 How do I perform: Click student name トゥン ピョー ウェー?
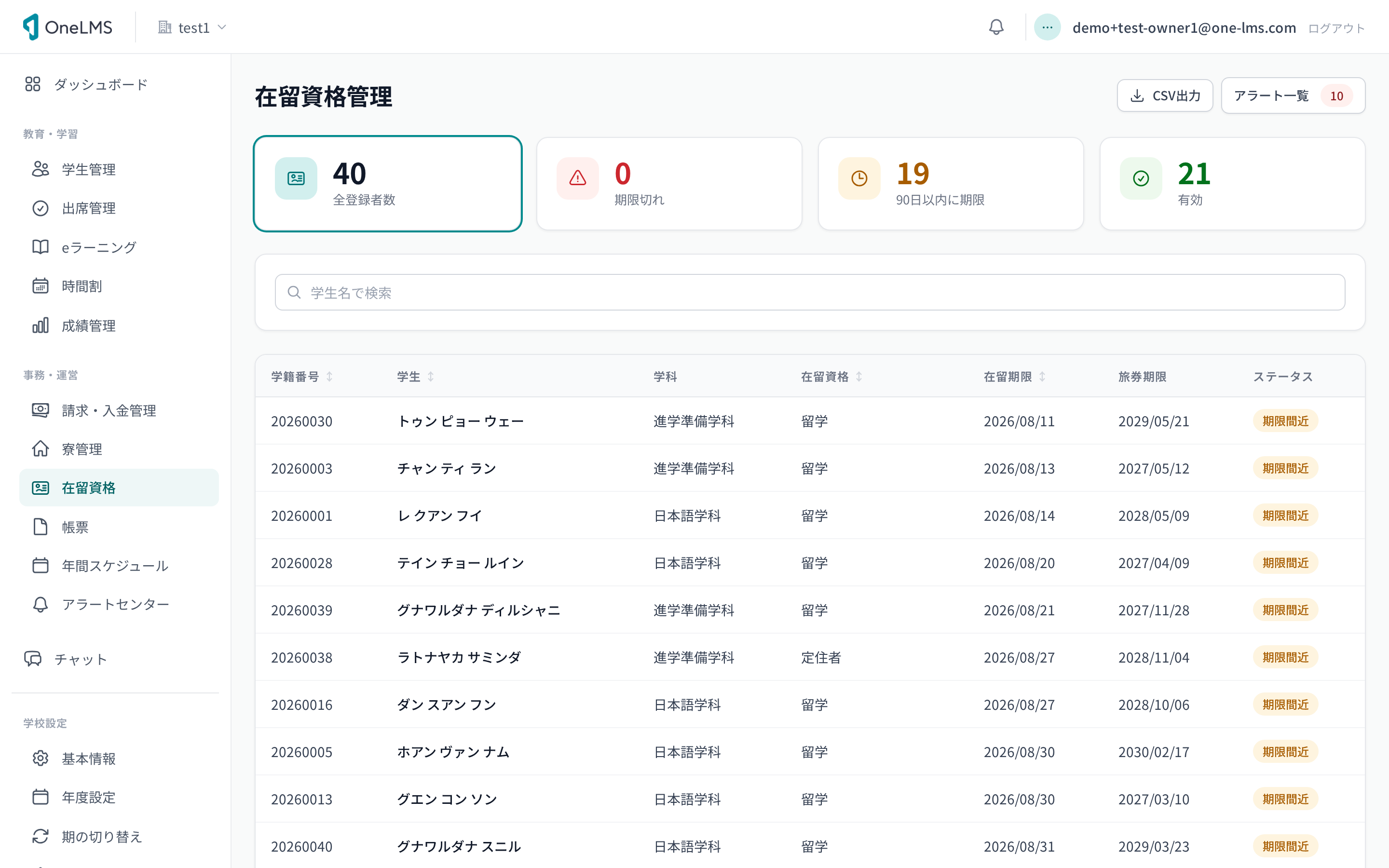coord(460,421)
